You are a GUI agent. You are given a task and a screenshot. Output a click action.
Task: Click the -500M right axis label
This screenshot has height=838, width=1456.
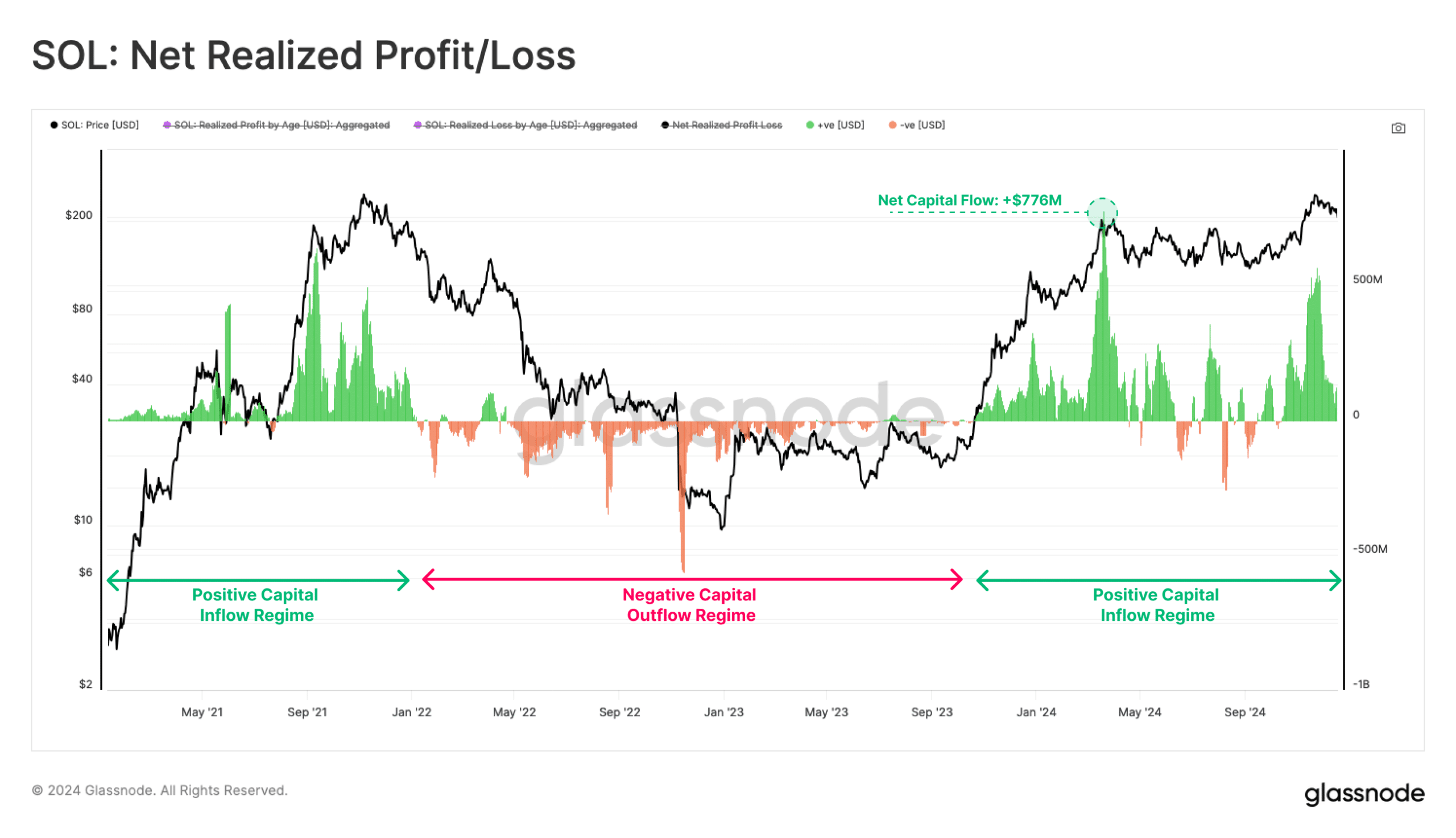tap(1369, 549)
